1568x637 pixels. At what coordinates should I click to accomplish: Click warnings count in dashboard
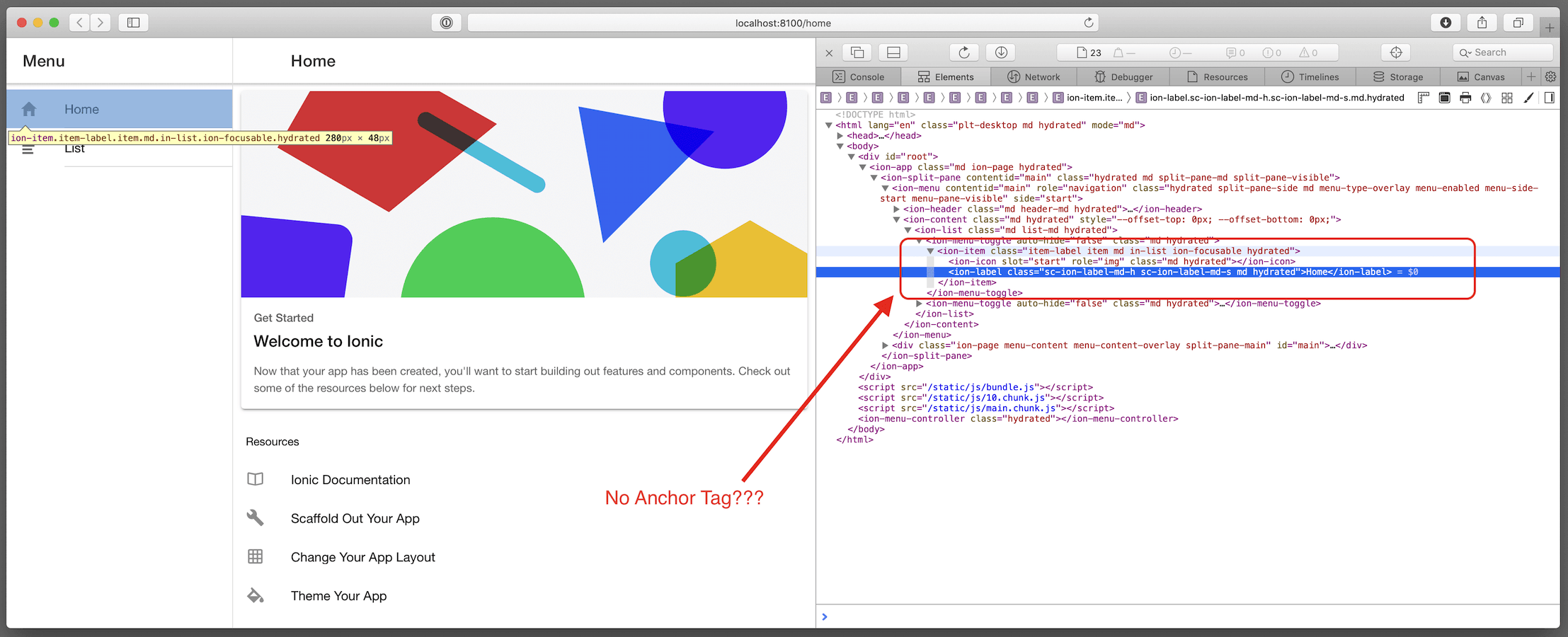[x=1308, y=52]
